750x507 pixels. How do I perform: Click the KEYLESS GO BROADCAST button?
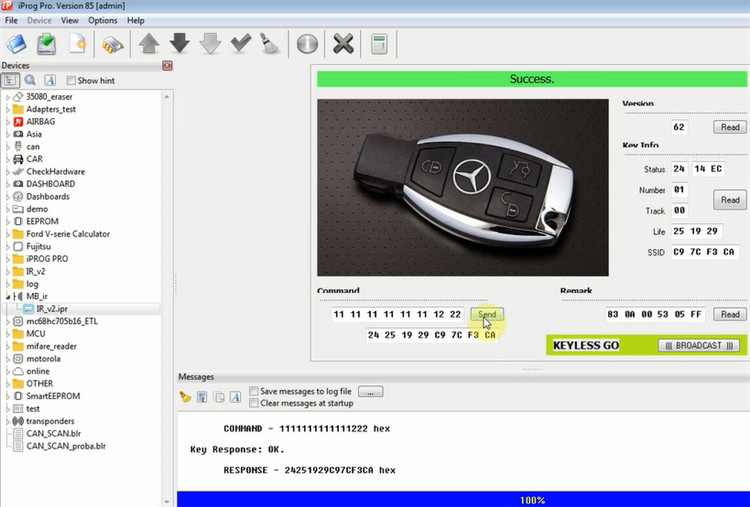(698, 345)
